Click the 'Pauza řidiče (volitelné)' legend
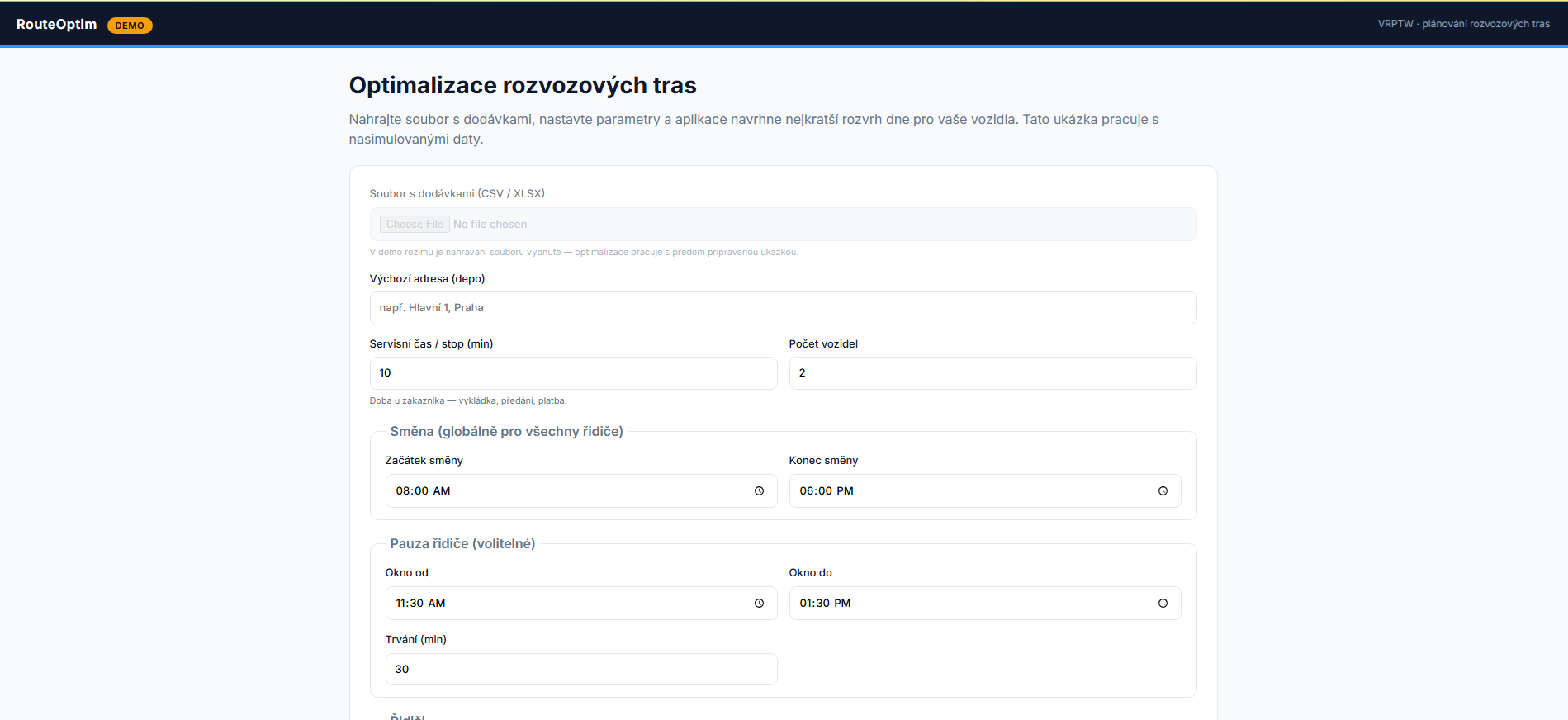Screen dimensions: 1568x720 tap(462, 544)
